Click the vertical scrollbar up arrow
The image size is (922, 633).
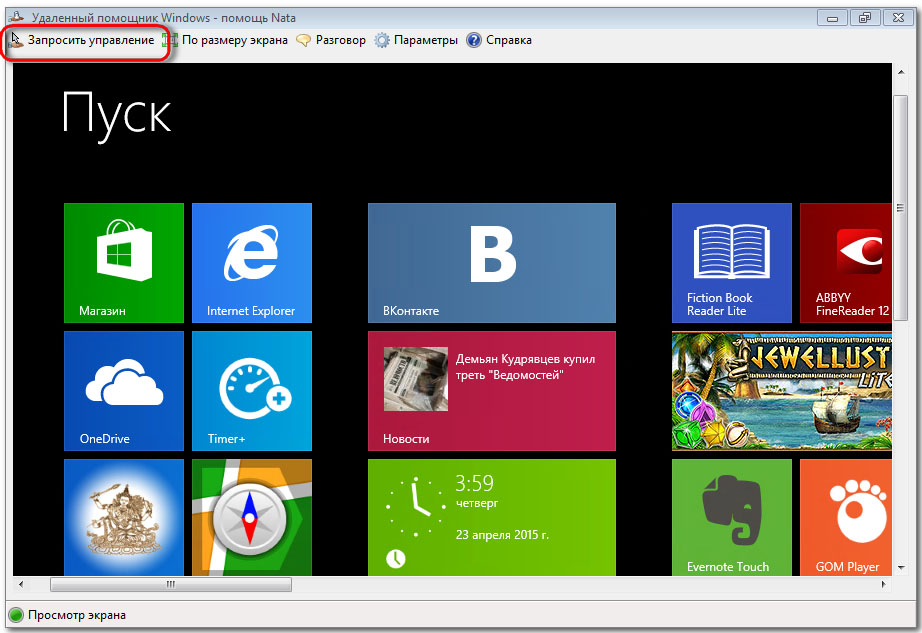[901, 72]
